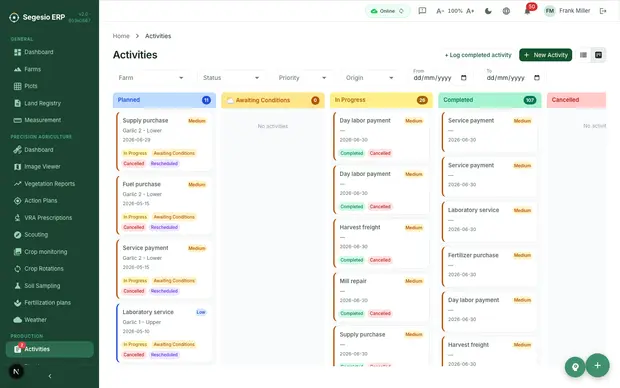Open the From date calendar picker
Viewport: 620px width, 388px height.
coord(464,78)
